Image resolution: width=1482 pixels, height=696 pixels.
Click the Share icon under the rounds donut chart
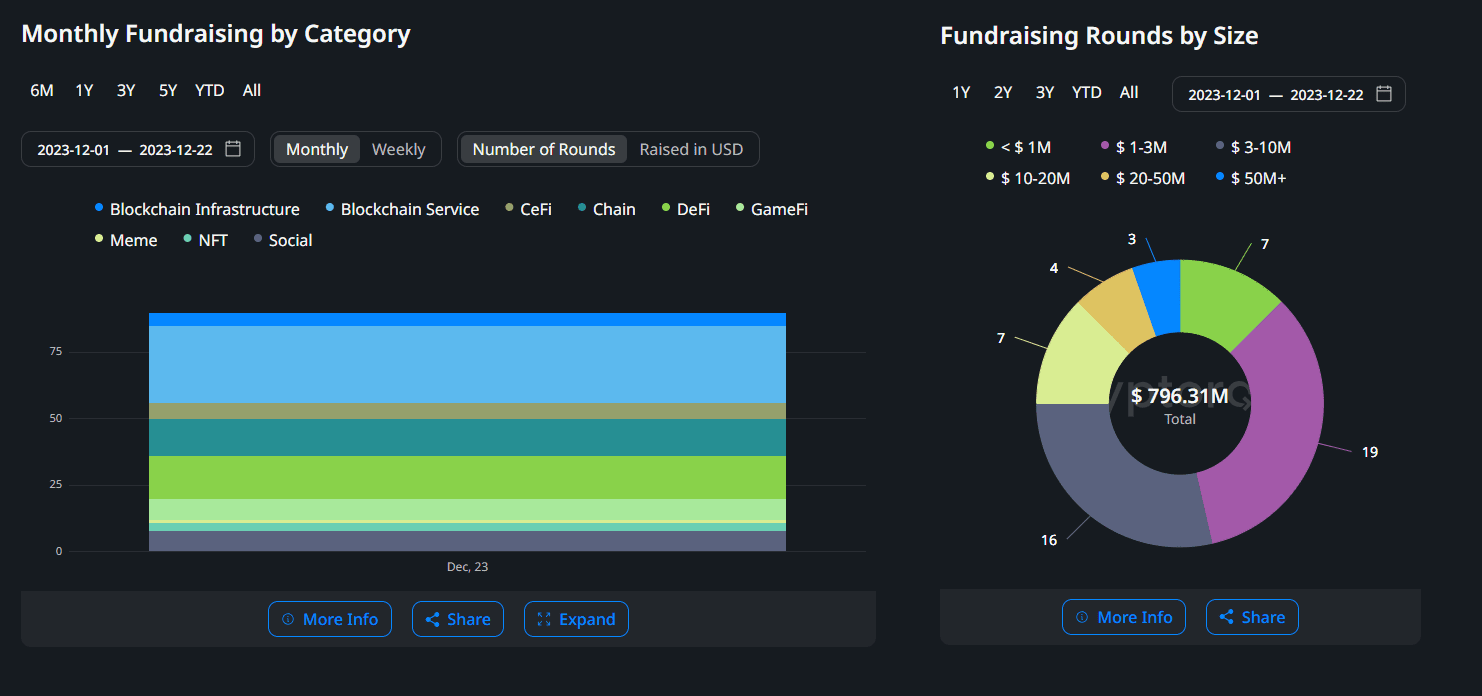coord(1228,617)
